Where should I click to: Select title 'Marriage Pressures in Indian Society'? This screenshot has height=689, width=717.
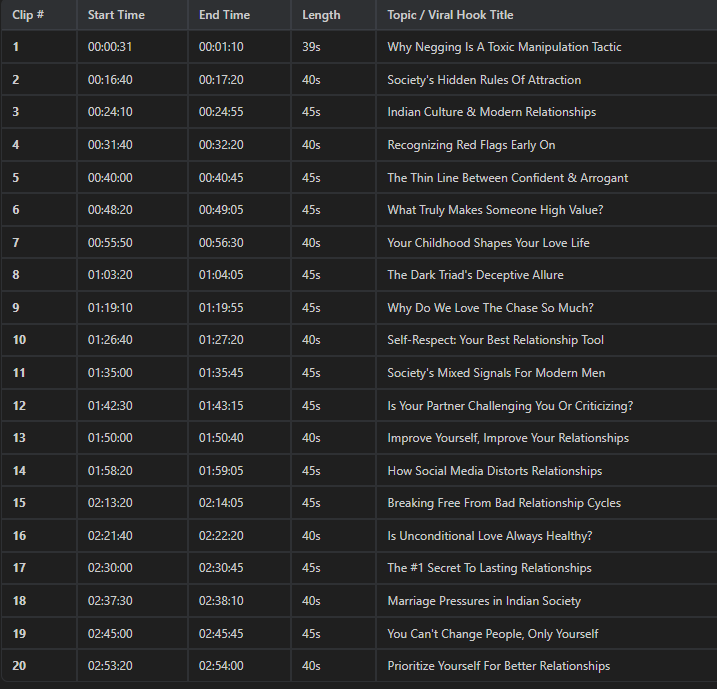[x=484, y=600]
